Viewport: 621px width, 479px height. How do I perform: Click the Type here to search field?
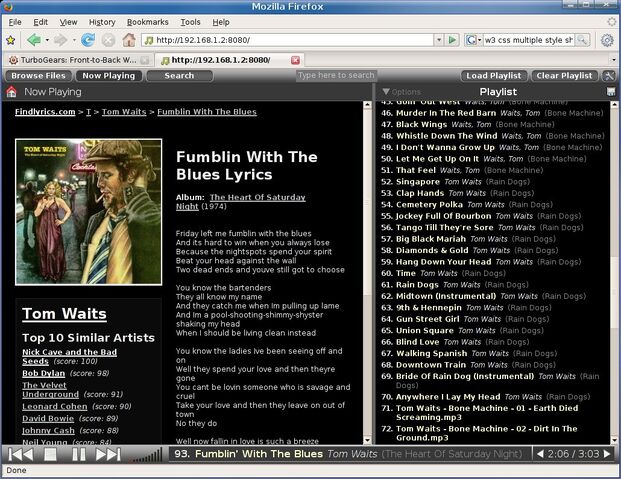click(x=336, y=75)
